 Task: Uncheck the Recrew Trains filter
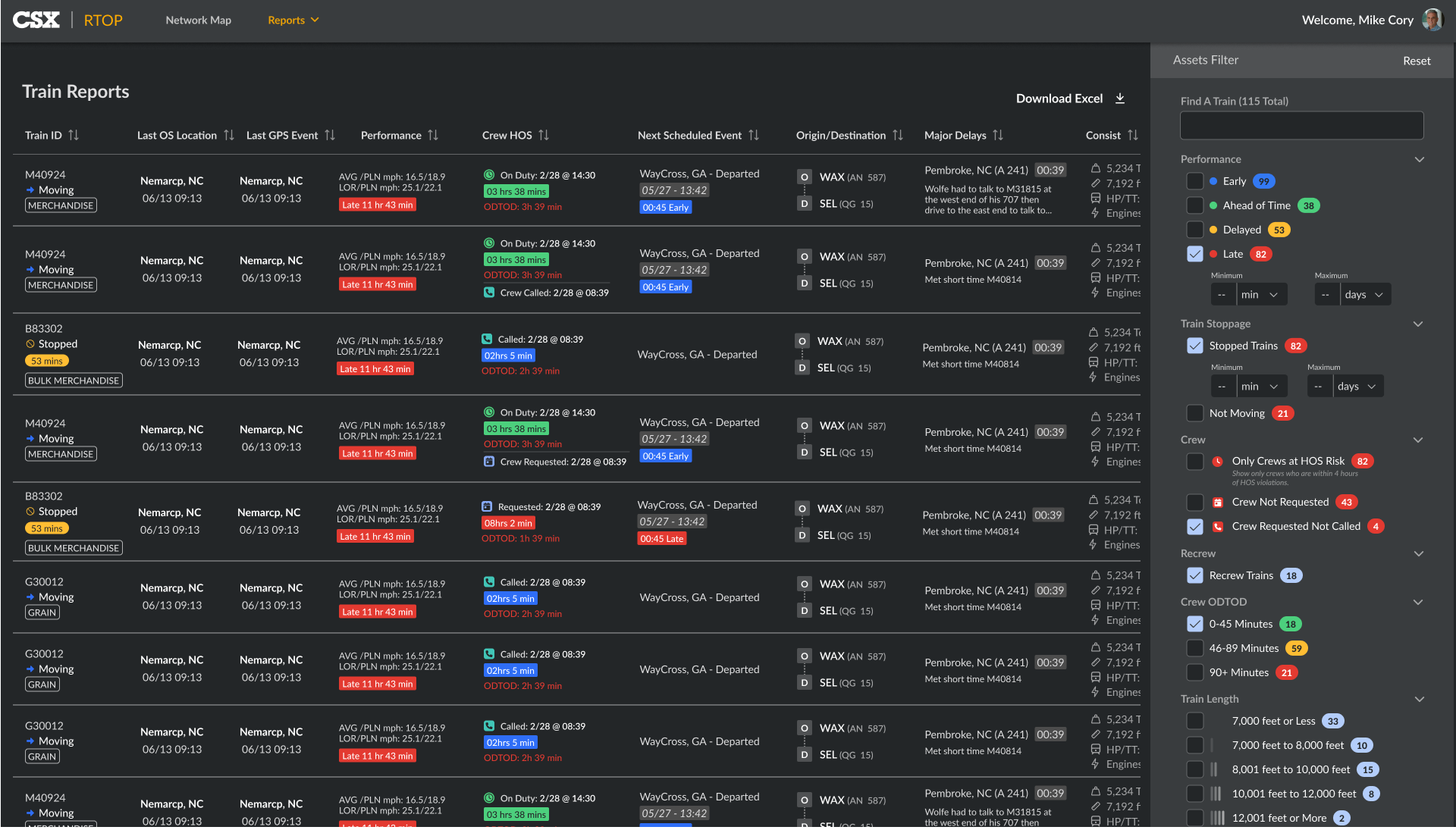click(x=1195, y=575)
